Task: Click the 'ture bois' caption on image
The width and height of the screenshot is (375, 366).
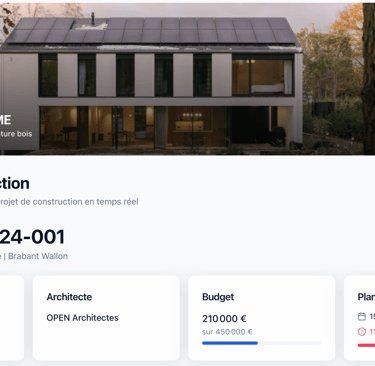Action: 16,134
